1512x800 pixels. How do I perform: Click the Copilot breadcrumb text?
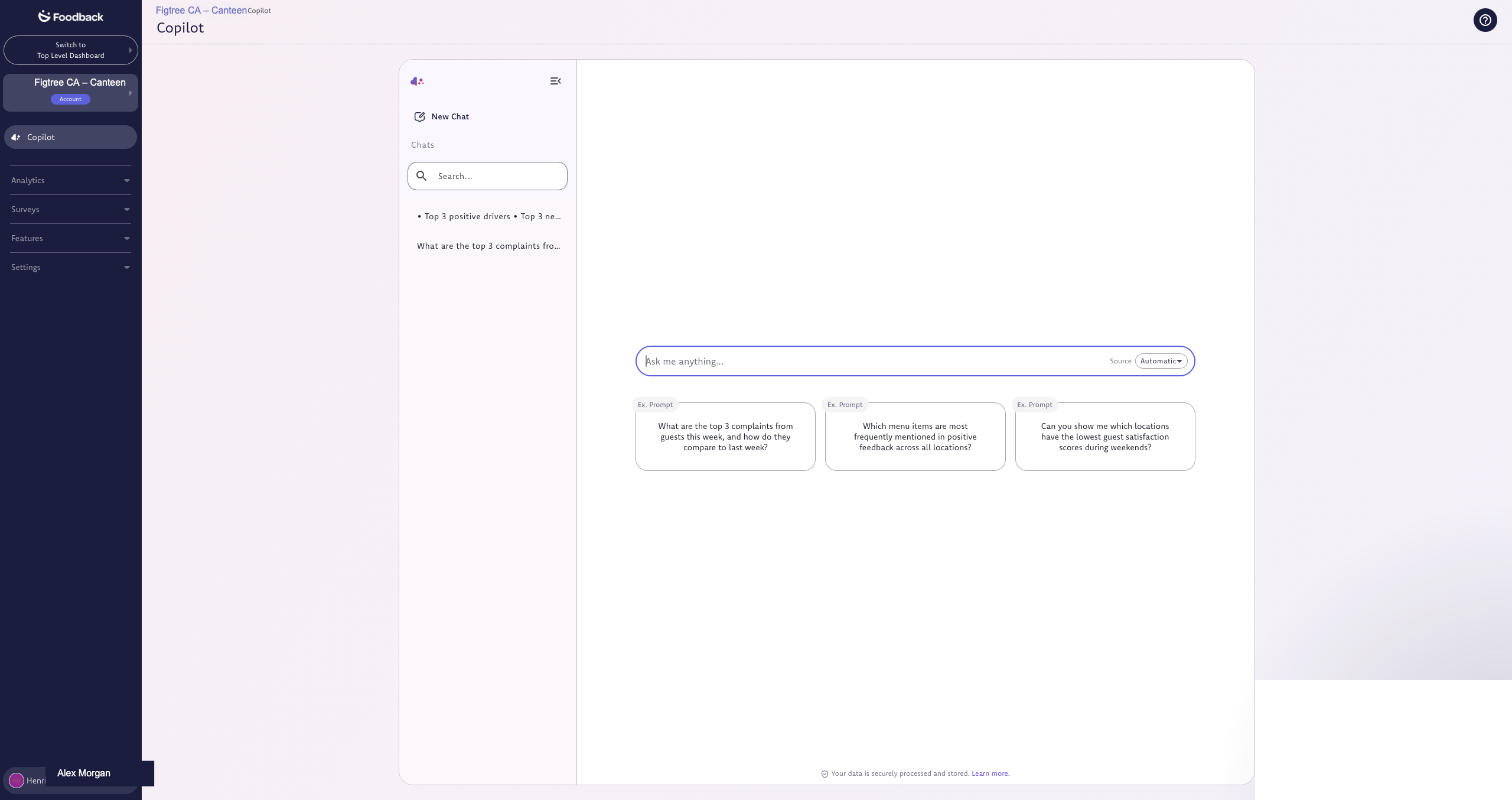259,11
